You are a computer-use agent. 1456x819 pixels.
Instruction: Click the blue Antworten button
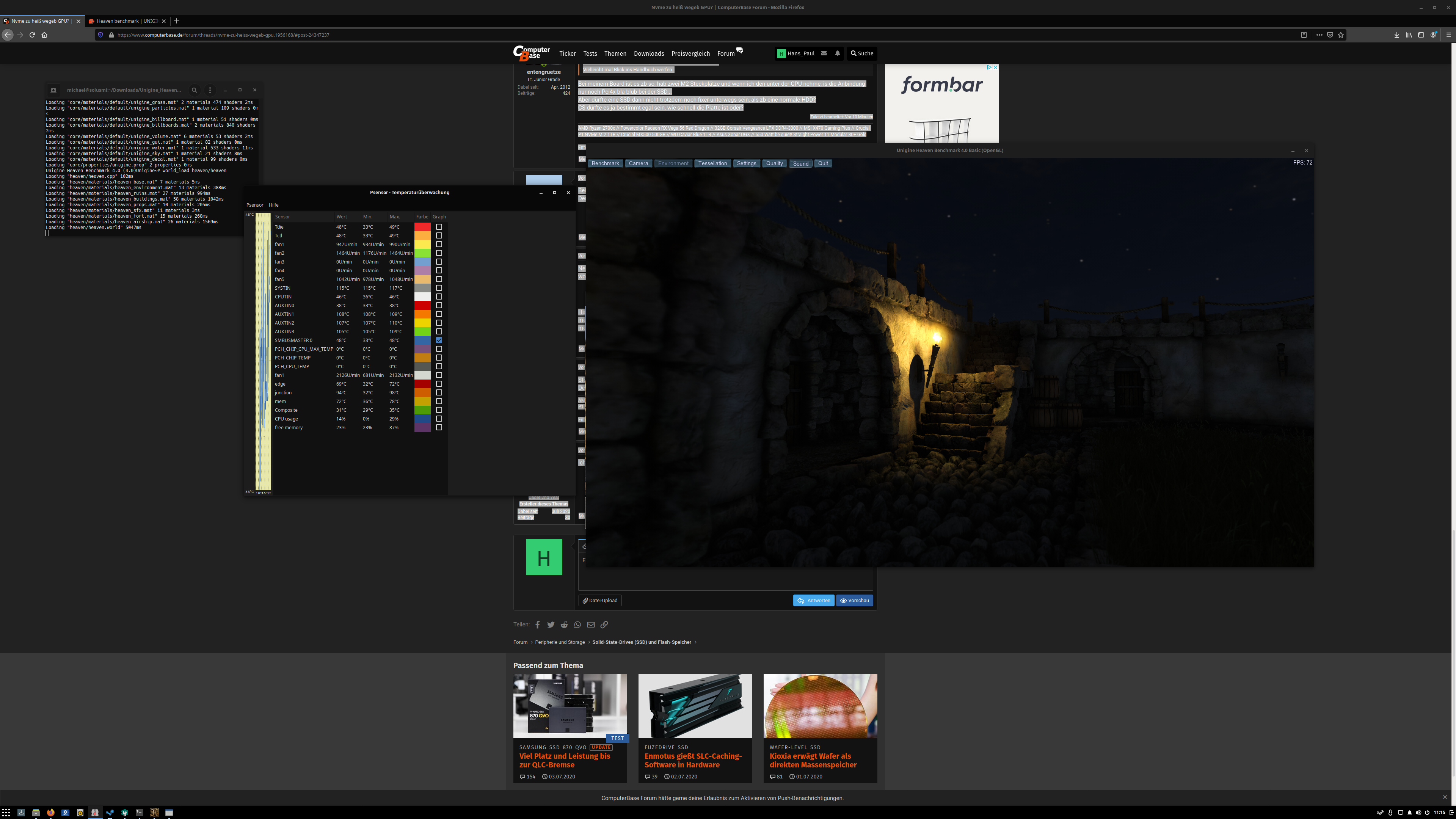click(813, 600)
